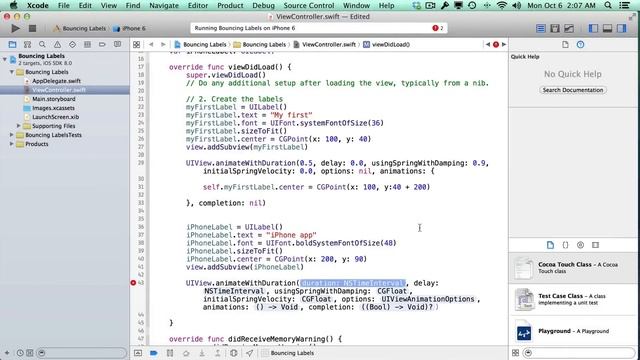Select the Playground template

coord(574,331)
